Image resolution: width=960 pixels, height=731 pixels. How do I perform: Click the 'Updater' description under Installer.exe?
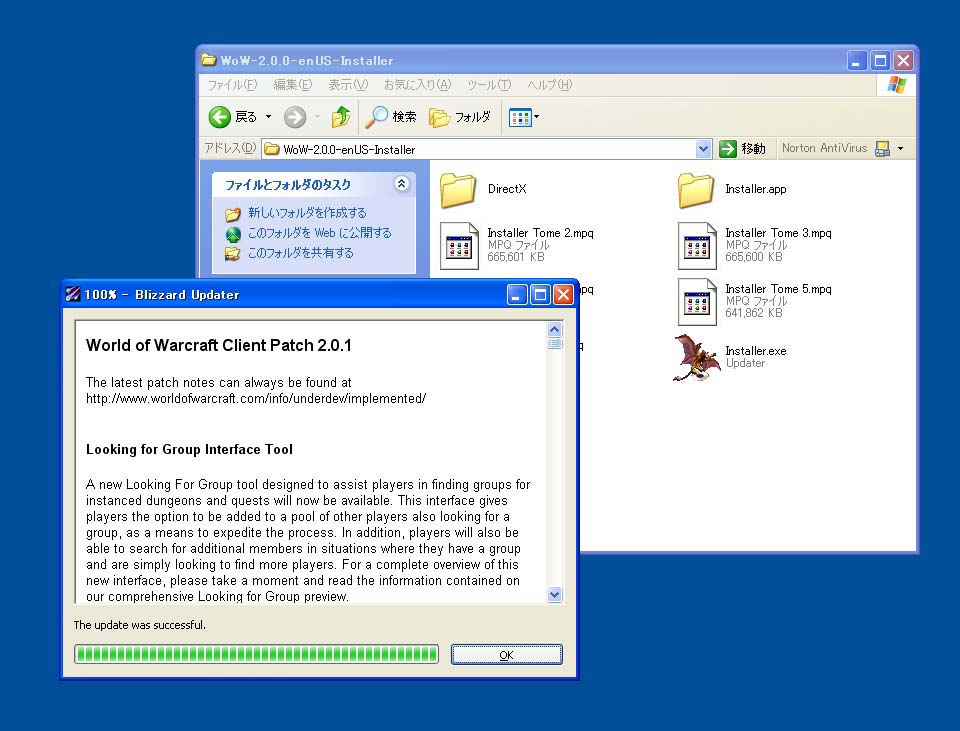(x=745, y=363)
